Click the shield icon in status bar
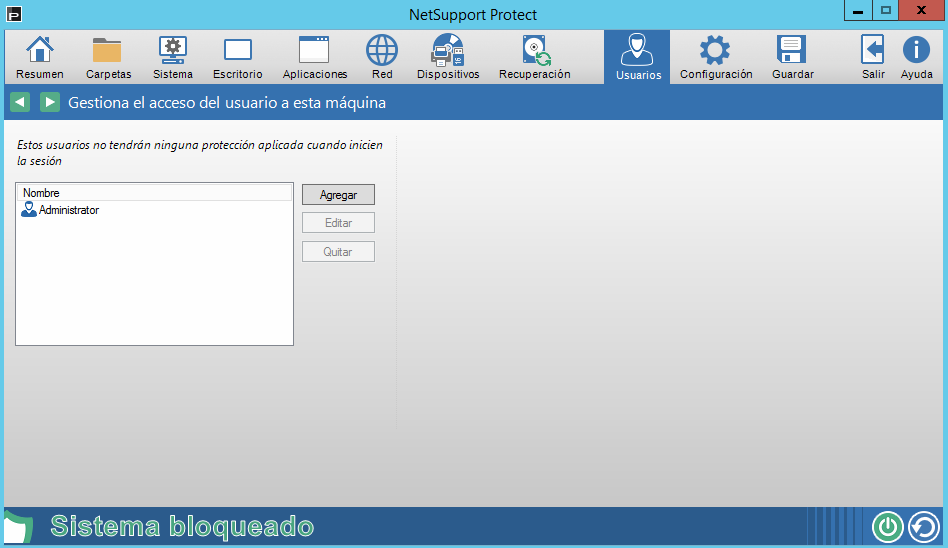 click(x=18, y=527)
